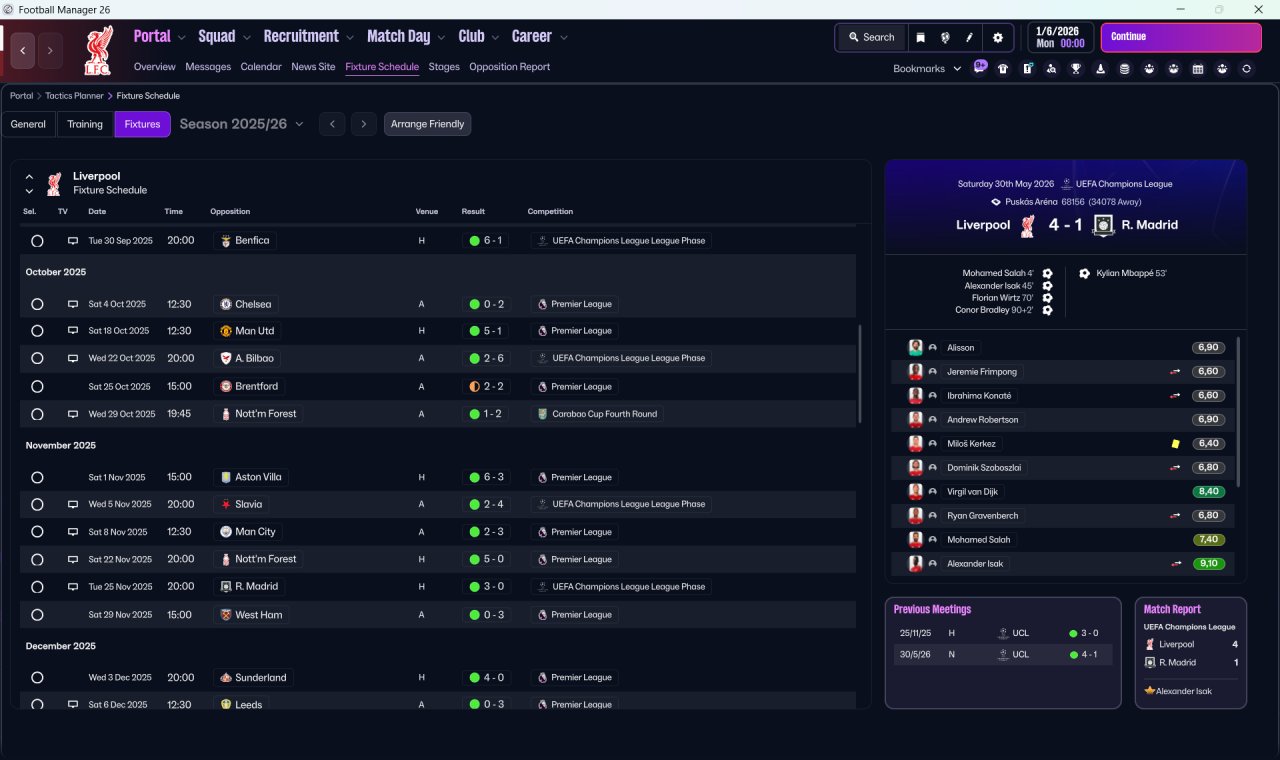Click TV icon on the Benfica row

pyautogui.click(x=72, y=241)
